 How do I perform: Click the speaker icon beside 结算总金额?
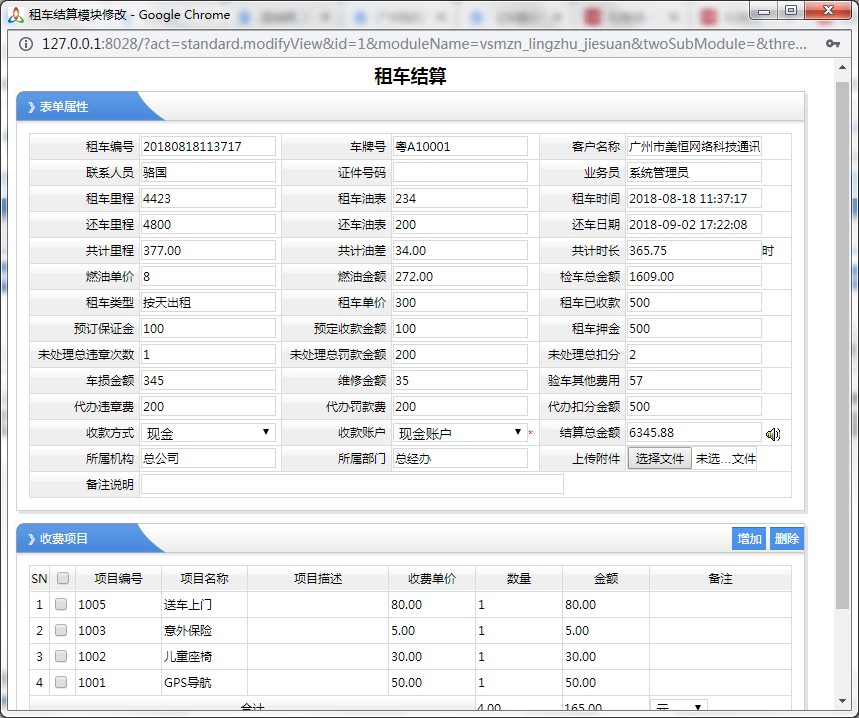coord(773,433)
